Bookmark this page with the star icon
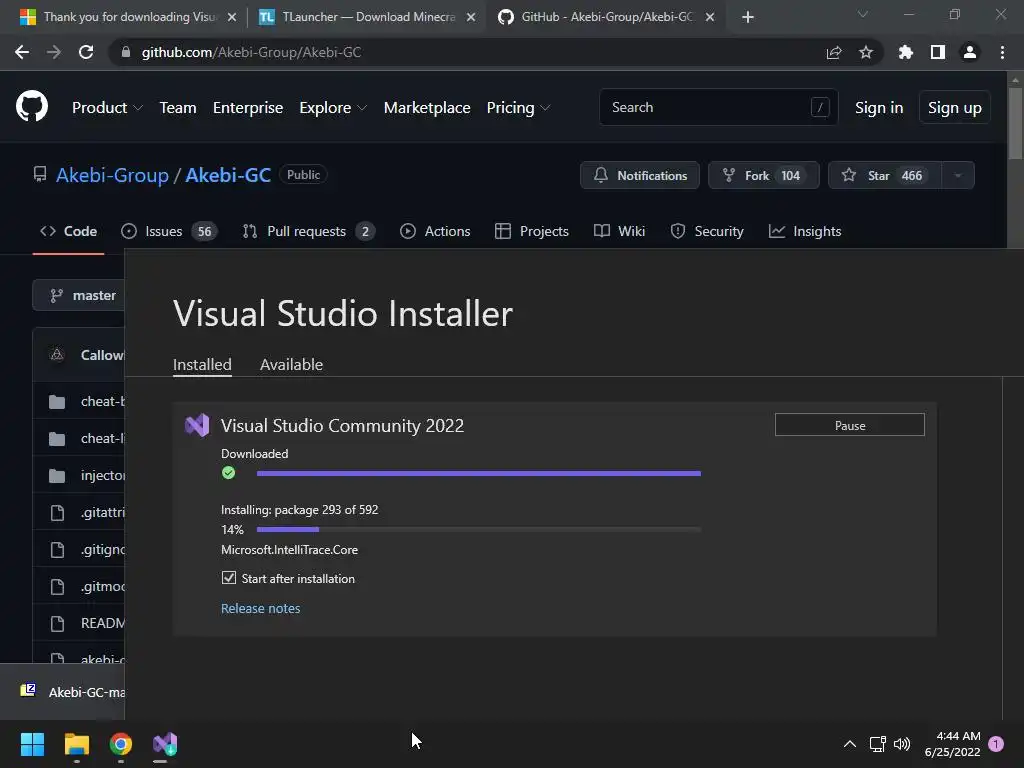The width and height of the screenshot is (1024, 768). pos(866,52)
